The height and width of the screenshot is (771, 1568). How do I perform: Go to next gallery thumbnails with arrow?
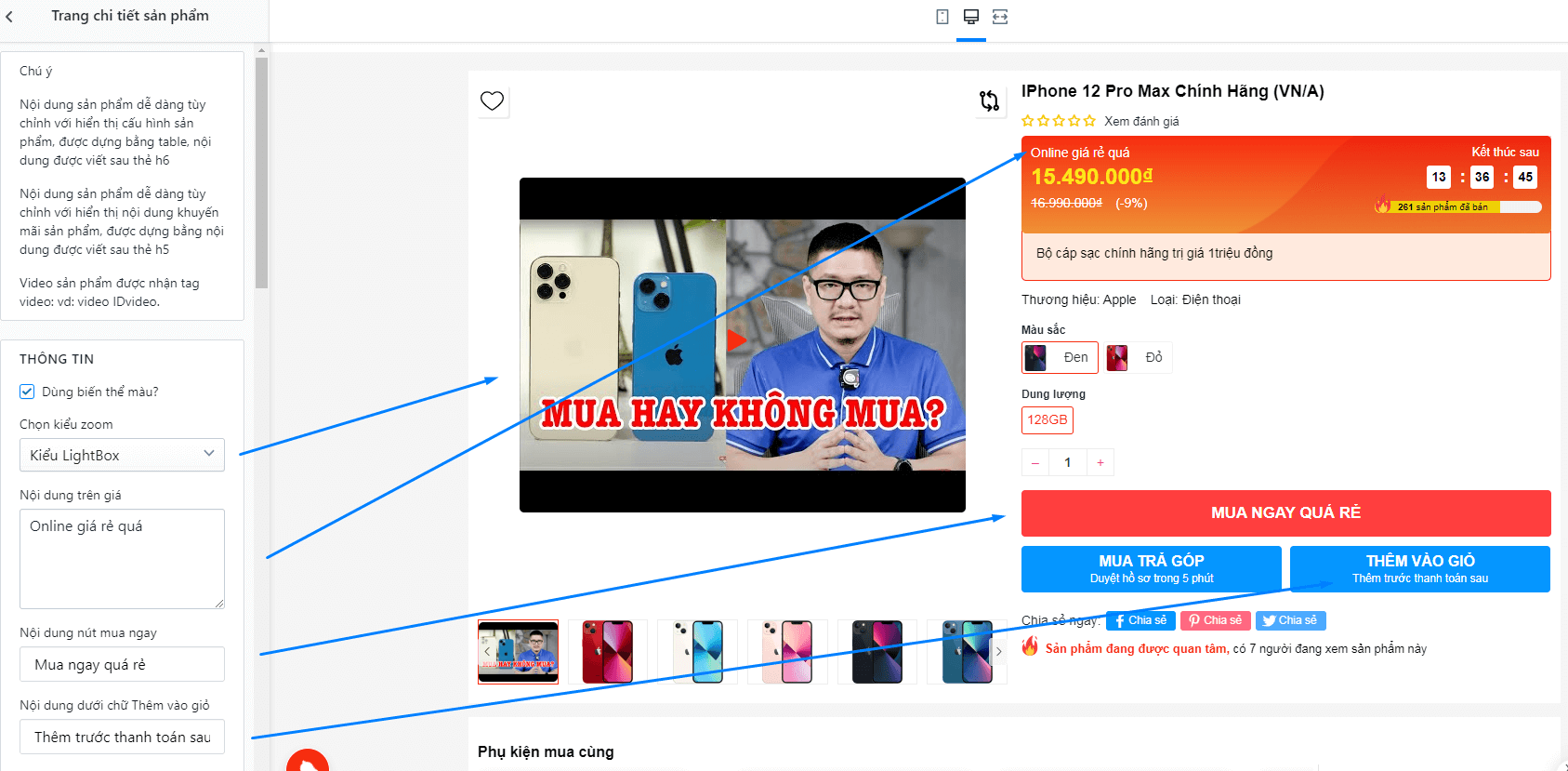[999, 652]
